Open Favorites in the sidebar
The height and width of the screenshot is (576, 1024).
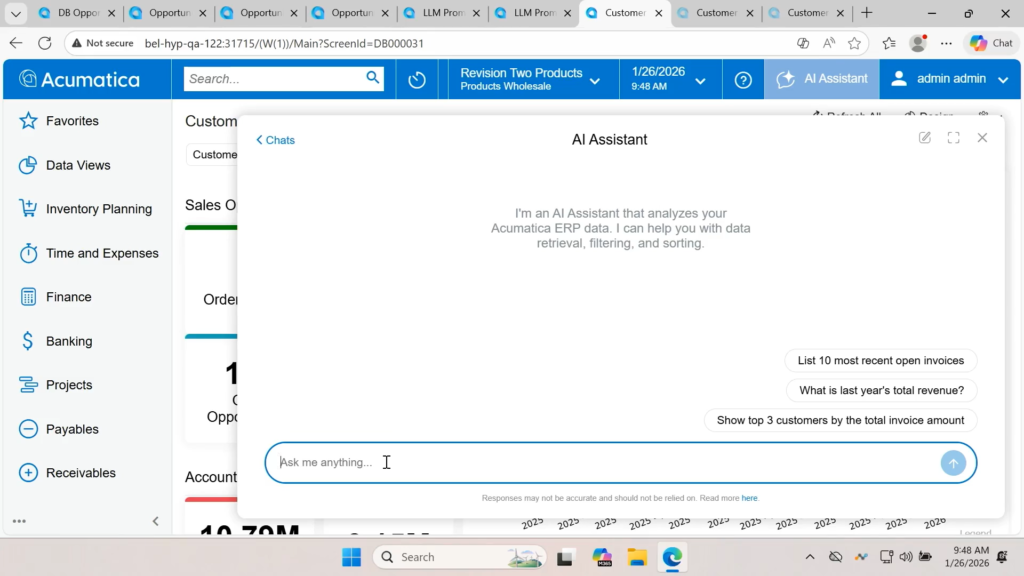pyautogui.click(x=72, y=121)
